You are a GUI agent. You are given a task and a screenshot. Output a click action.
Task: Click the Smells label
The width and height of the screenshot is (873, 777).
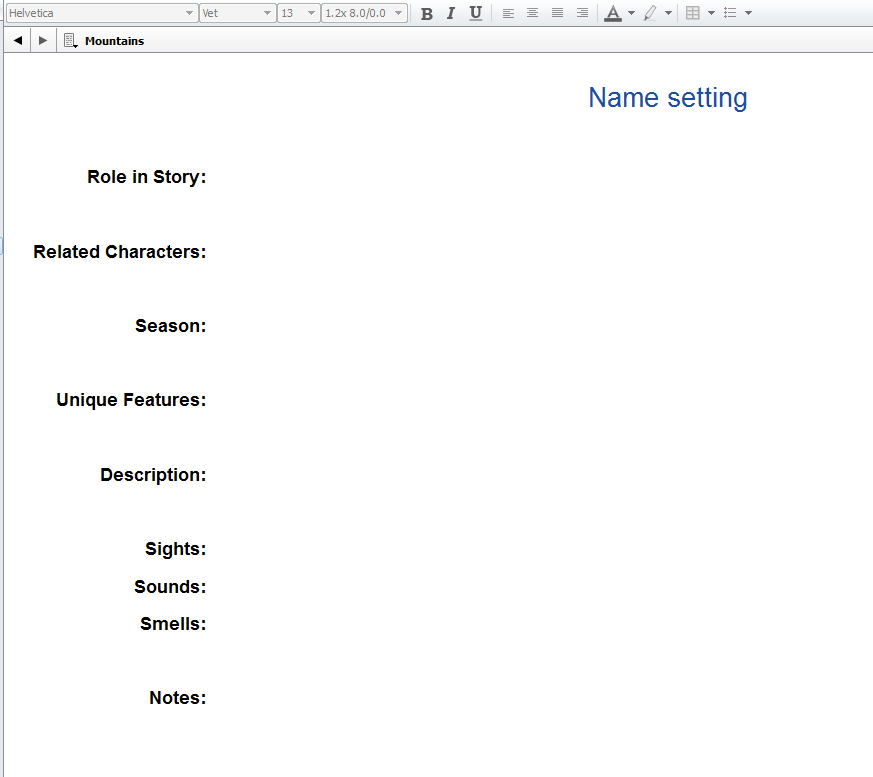tap(173, 624)
